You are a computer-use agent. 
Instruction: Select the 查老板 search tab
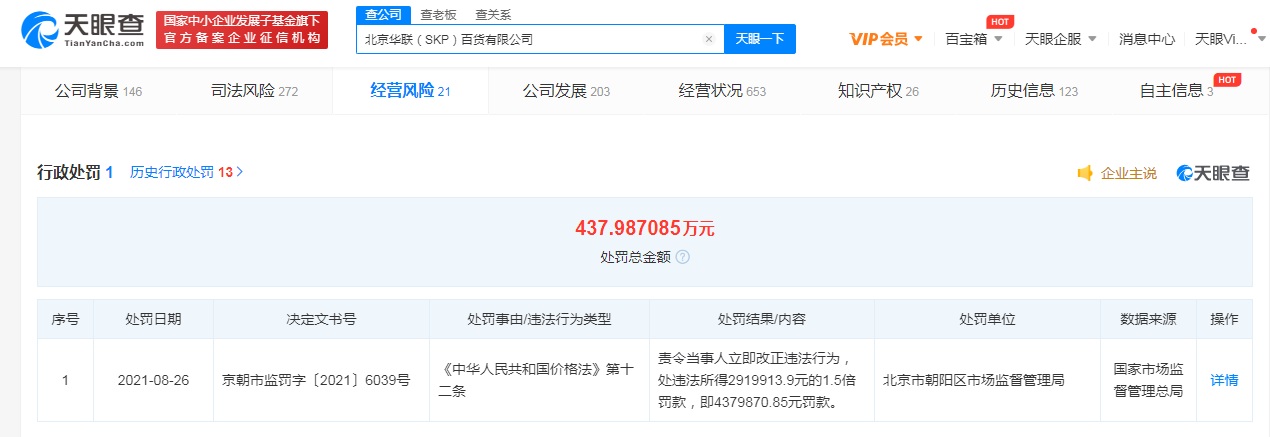[x=439, y=14]
